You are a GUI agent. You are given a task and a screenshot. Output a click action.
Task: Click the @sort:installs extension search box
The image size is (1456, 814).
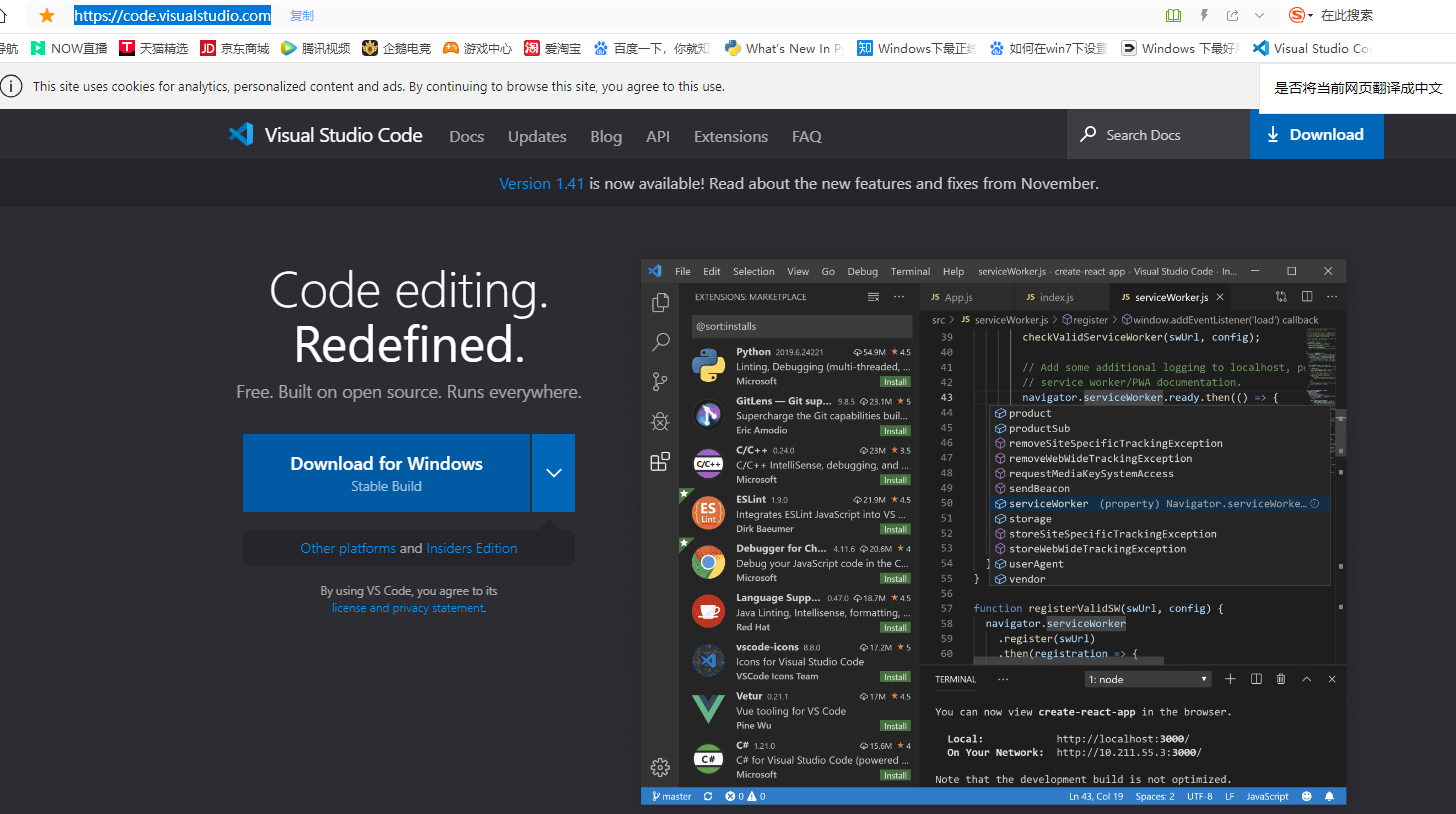(x=802, y=326)
